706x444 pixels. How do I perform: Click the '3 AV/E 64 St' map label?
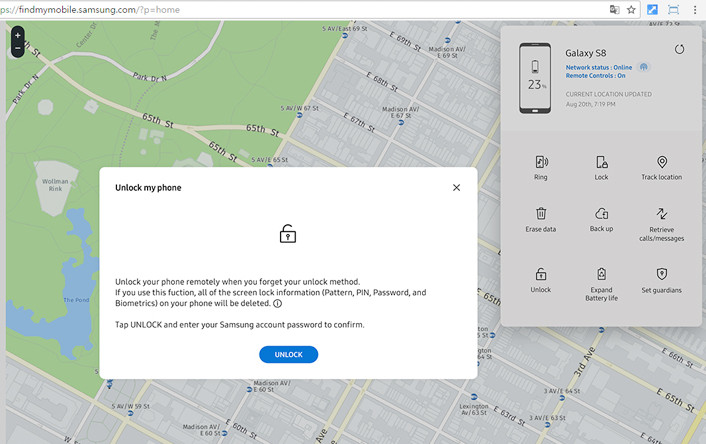[562, 391]
